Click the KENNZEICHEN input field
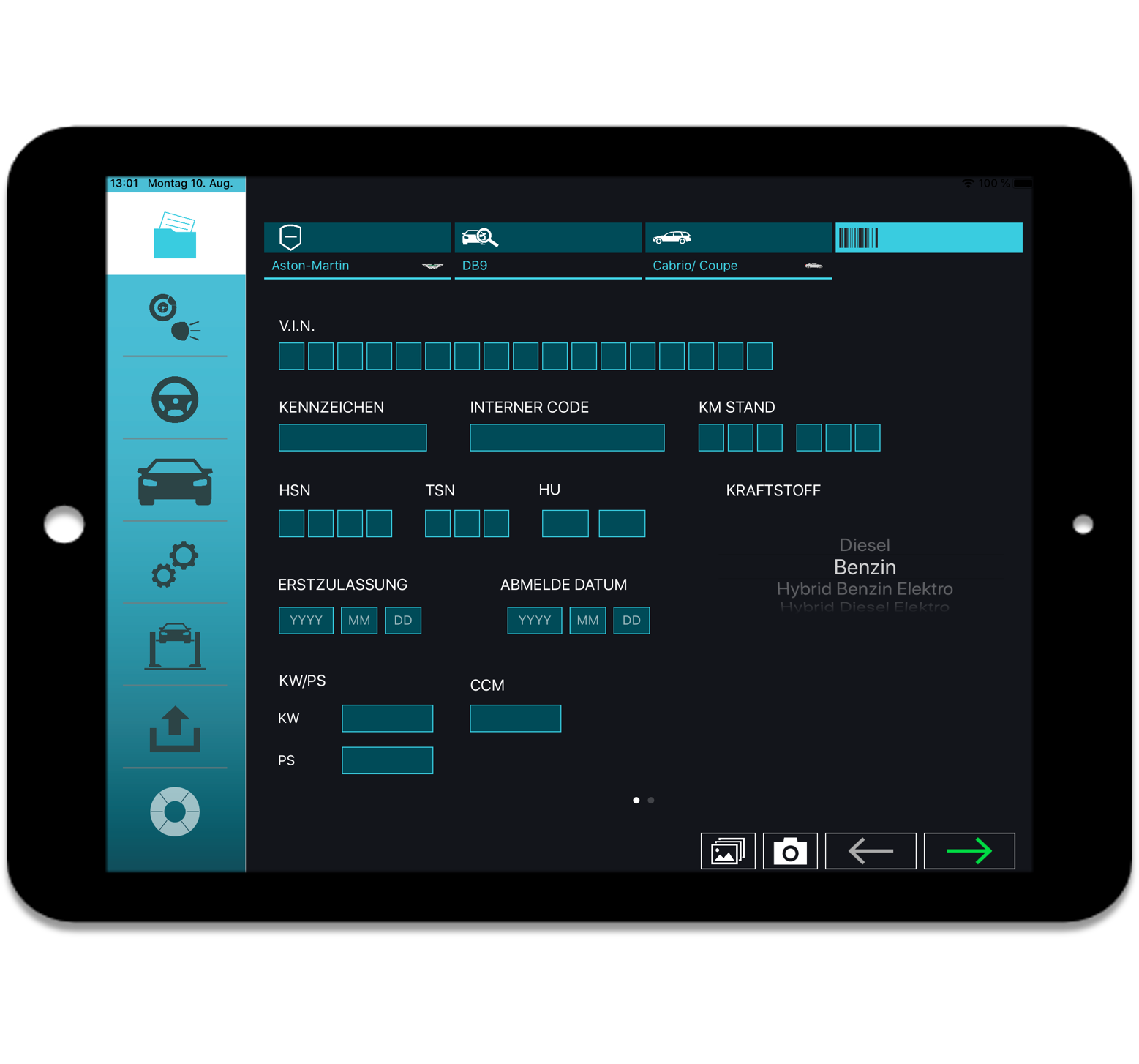 [353, 437]
